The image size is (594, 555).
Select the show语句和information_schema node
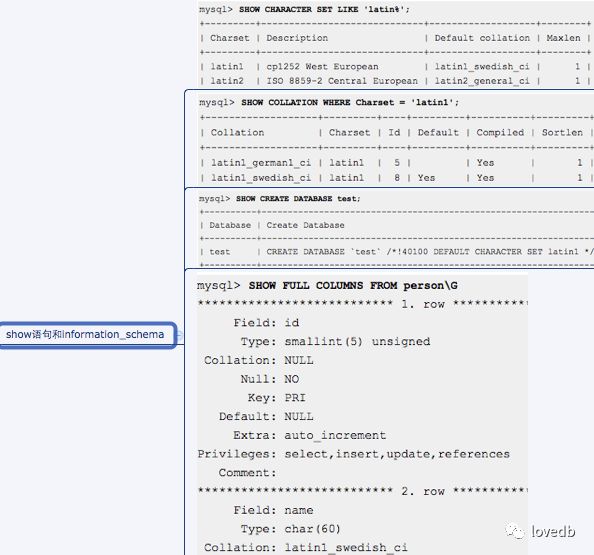(88, 335)
